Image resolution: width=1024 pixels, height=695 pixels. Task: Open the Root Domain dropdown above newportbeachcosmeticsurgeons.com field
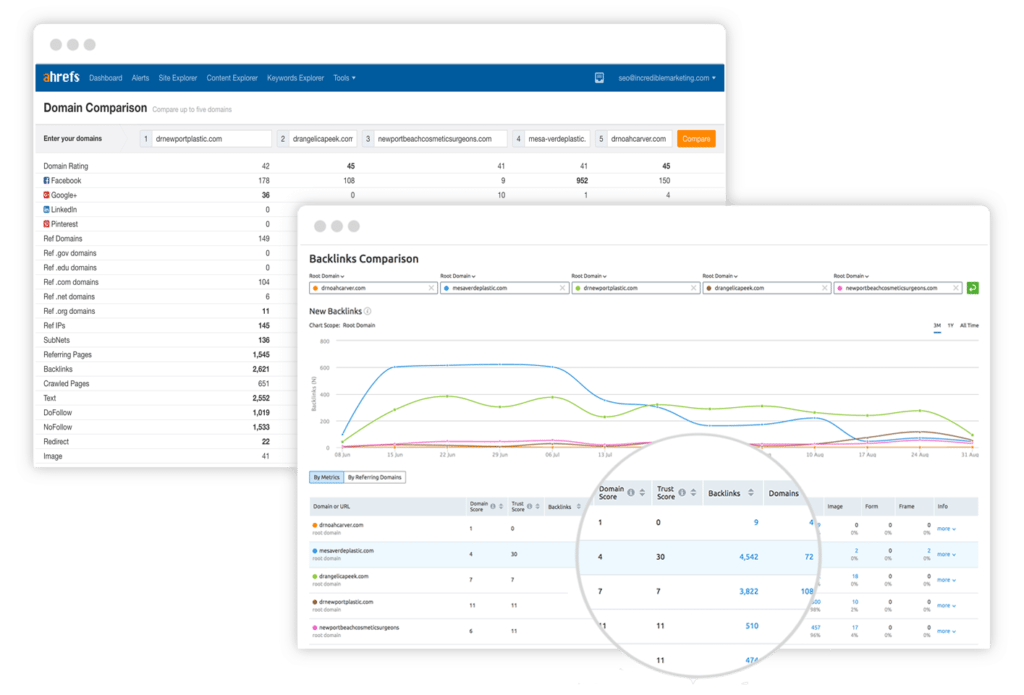coord(852,276)
